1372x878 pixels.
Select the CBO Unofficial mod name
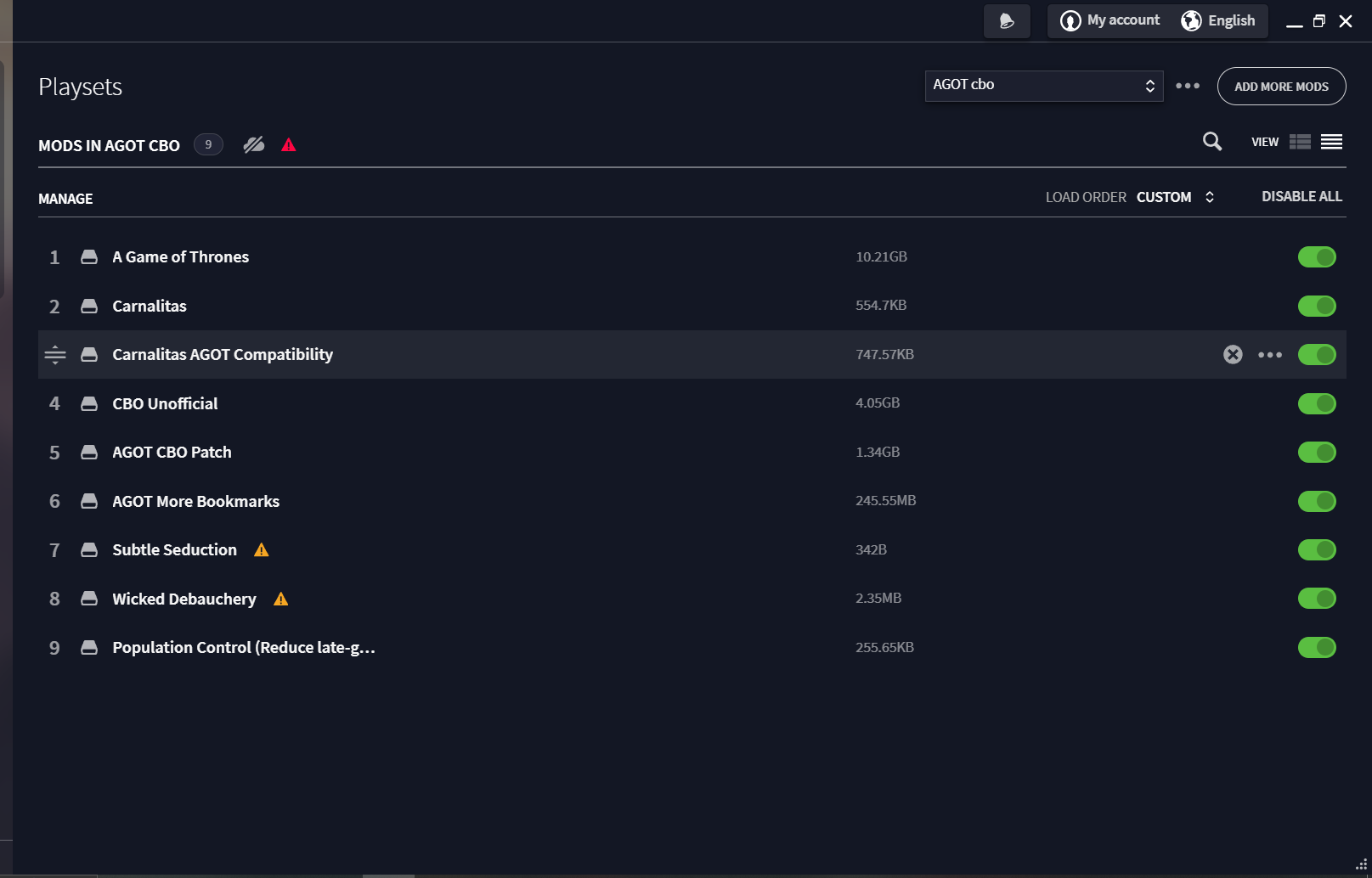point(165,404)
